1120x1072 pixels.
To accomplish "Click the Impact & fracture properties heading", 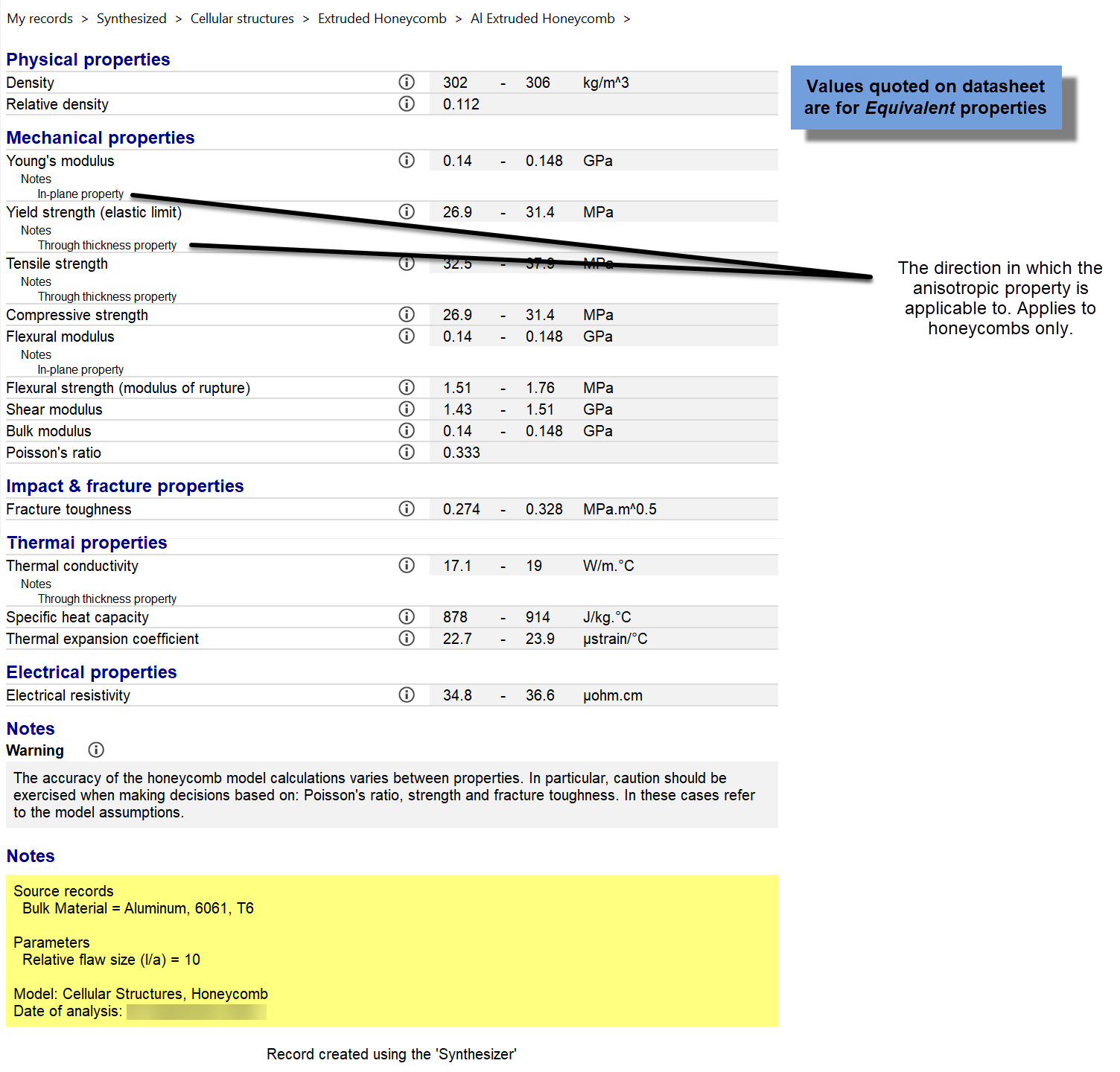I will click(x=125, y=486).
